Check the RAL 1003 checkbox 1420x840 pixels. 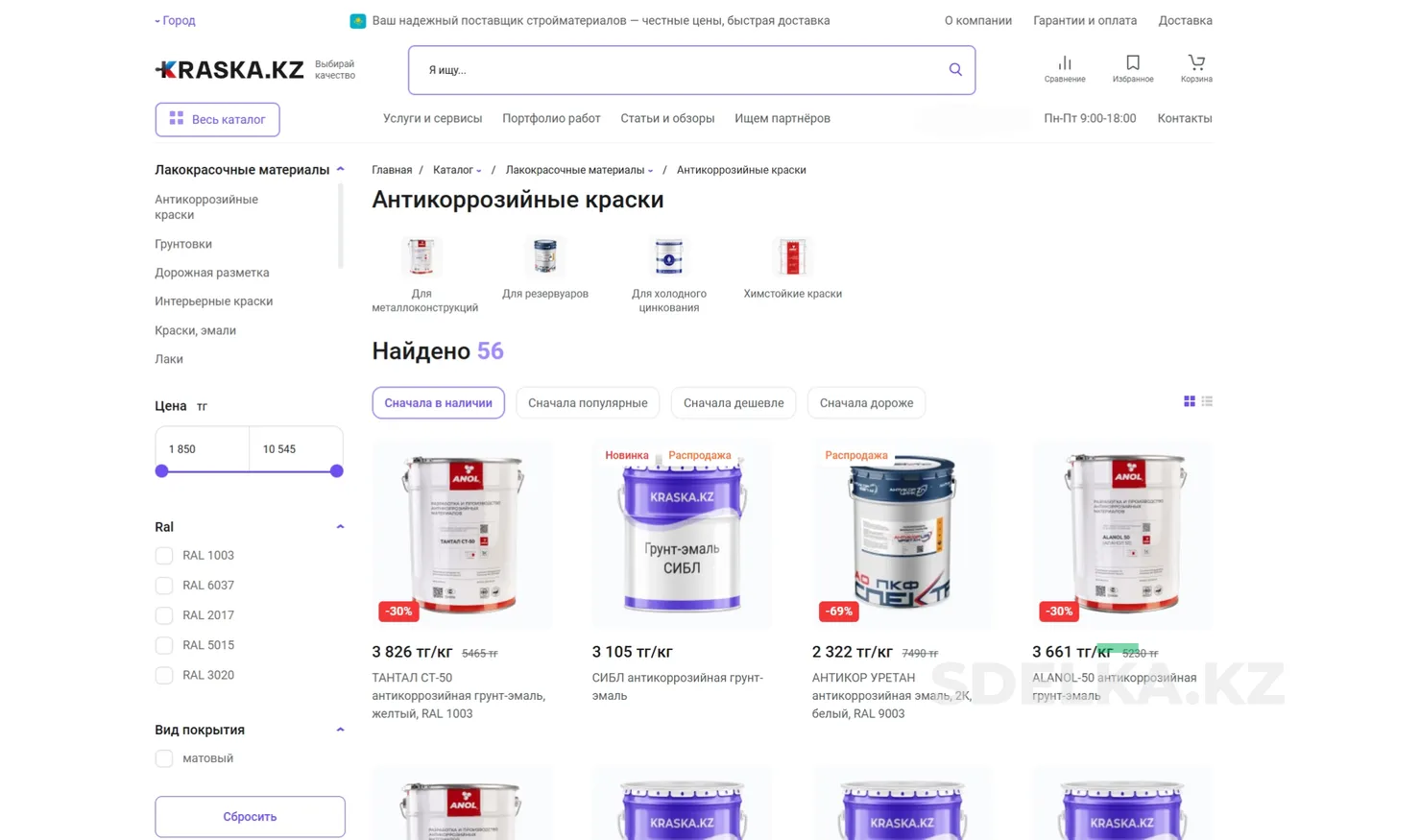[x=164, y=556]
